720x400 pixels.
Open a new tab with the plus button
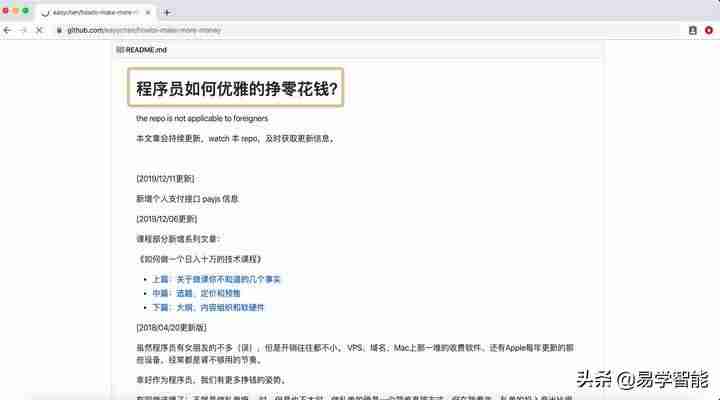167,12
